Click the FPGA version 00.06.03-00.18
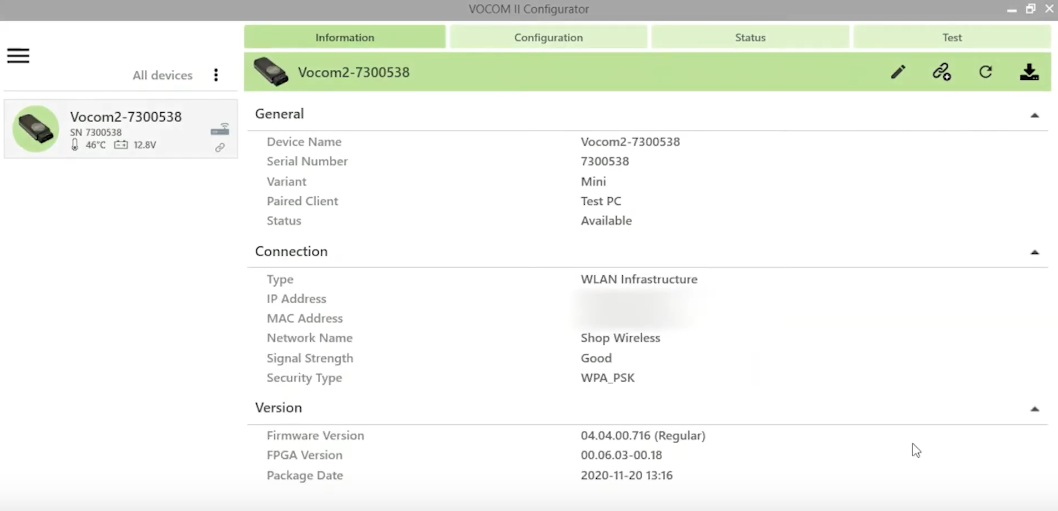 click(621, 455)
